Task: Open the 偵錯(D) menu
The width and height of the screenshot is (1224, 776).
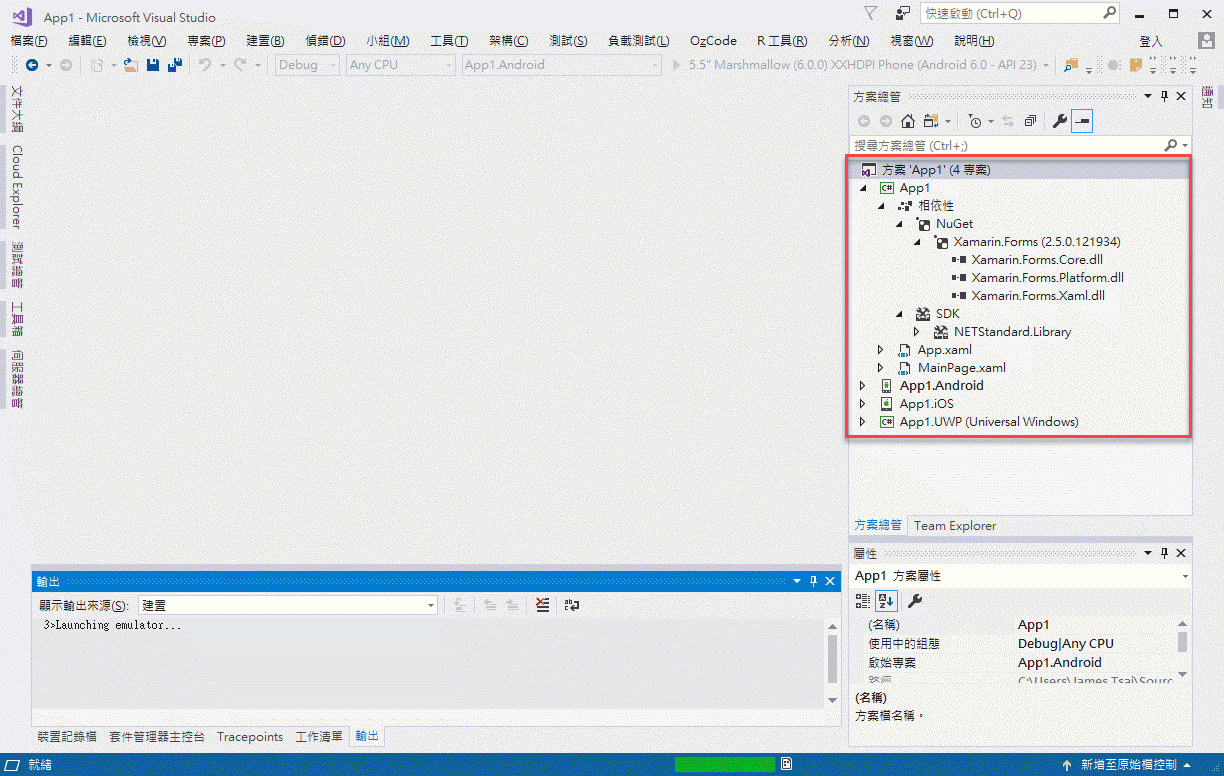Action: click(x=325, y=41)
